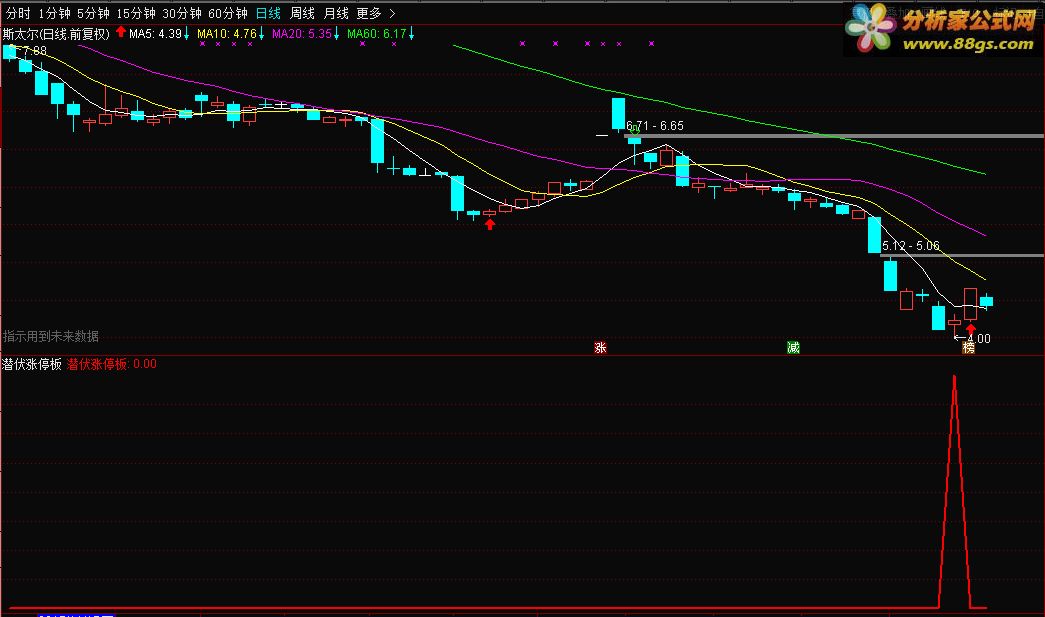The image size is (1045, 617).
Task: Select the 60分钟 period tab
Action: pyautogui.click(x=227, y=13)
